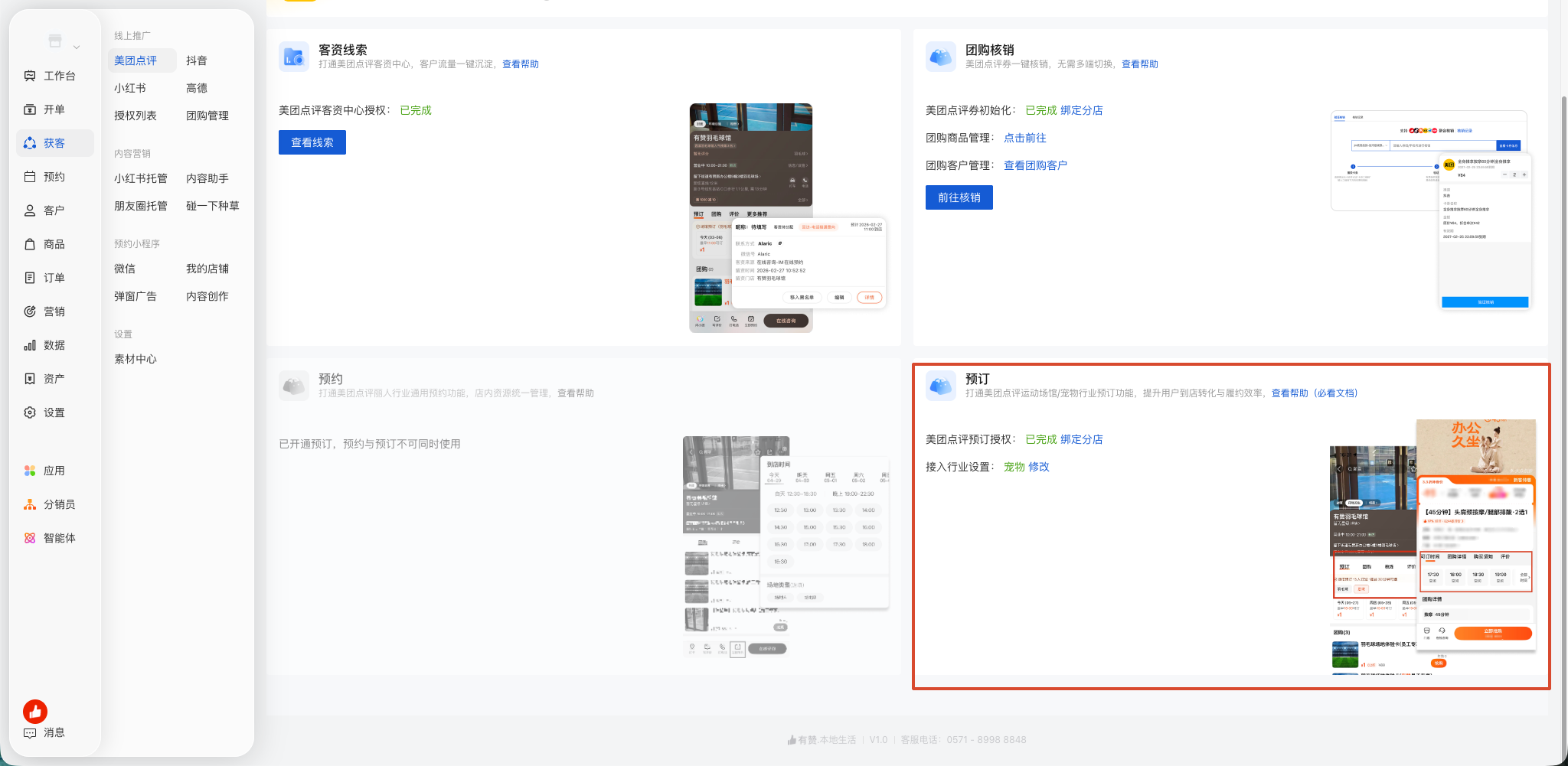Click 点击前往 for 团购商品管理
Viewport: 1568px width, 766px height.
pyautogui.click(x=1025, y=138)
